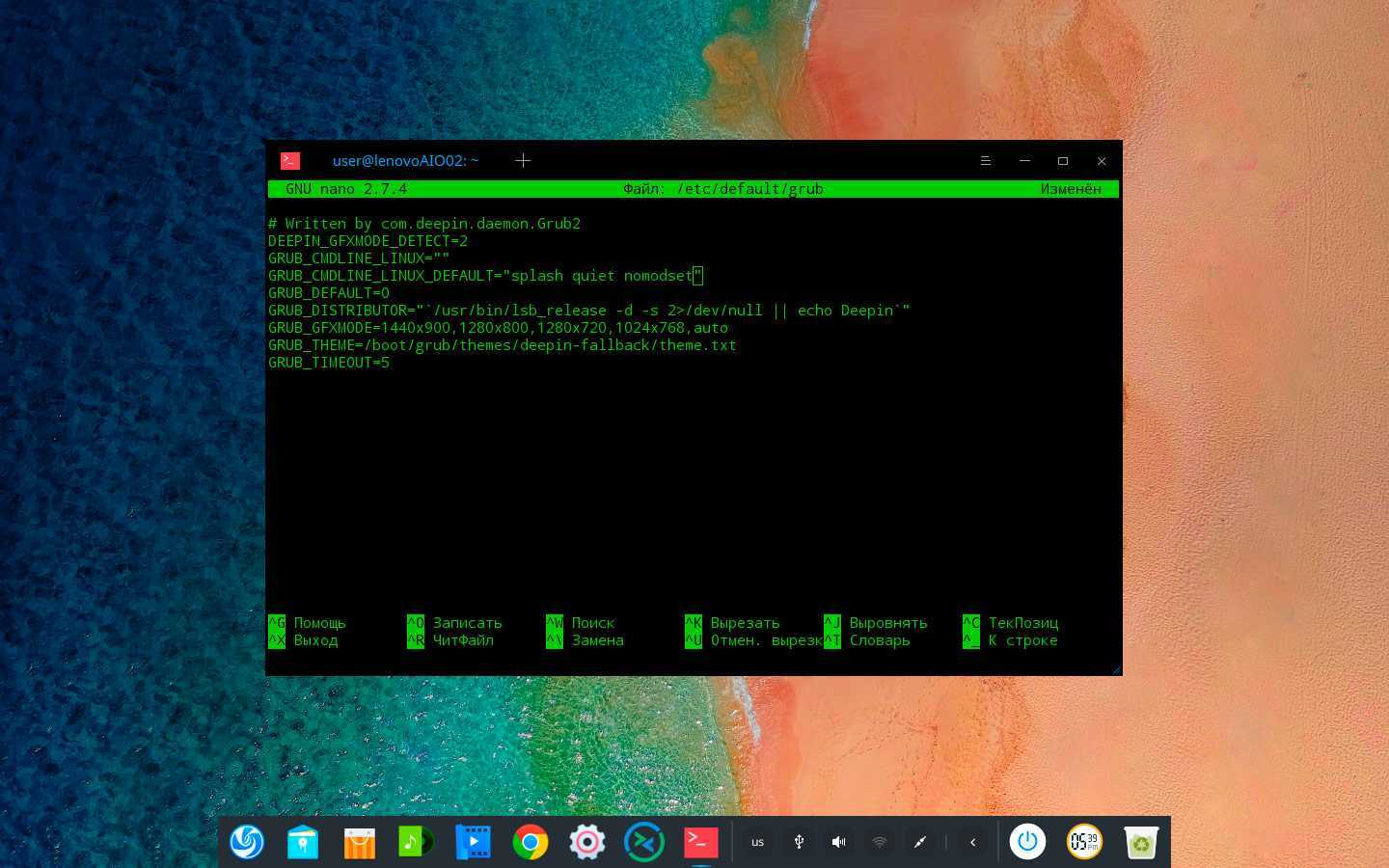Select the red Terminal icon in the dock
The width and height of the screenshot is (1389, 868).
[x=700, y=842]
